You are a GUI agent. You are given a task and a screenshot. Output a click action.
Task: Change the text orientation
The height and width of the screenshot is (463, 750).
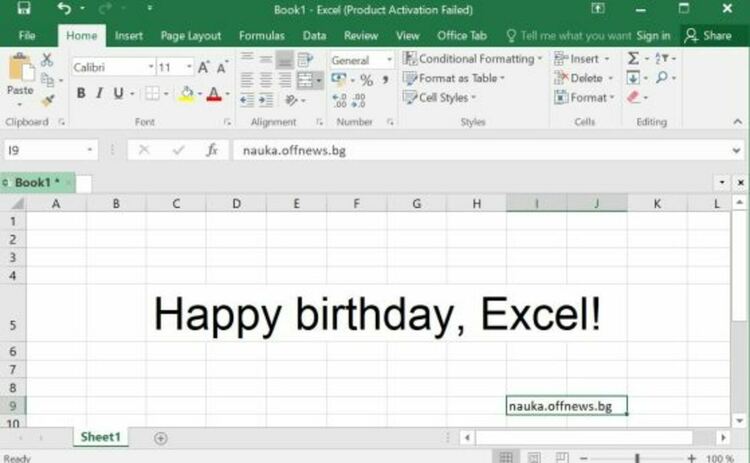[x=291, y=100]
